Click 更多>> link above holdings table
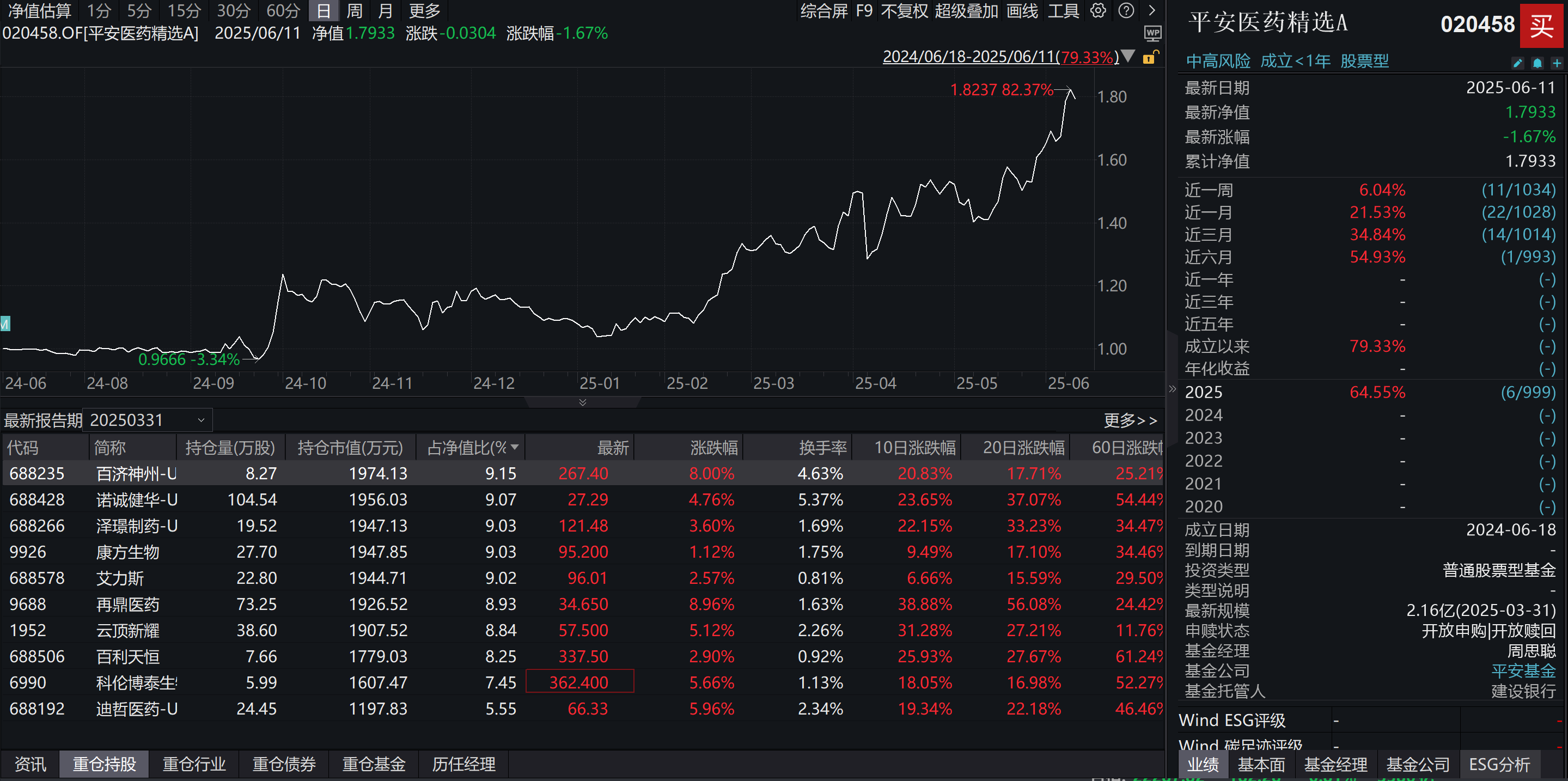The image size is (1568, 781). (x=1130, y=420)
